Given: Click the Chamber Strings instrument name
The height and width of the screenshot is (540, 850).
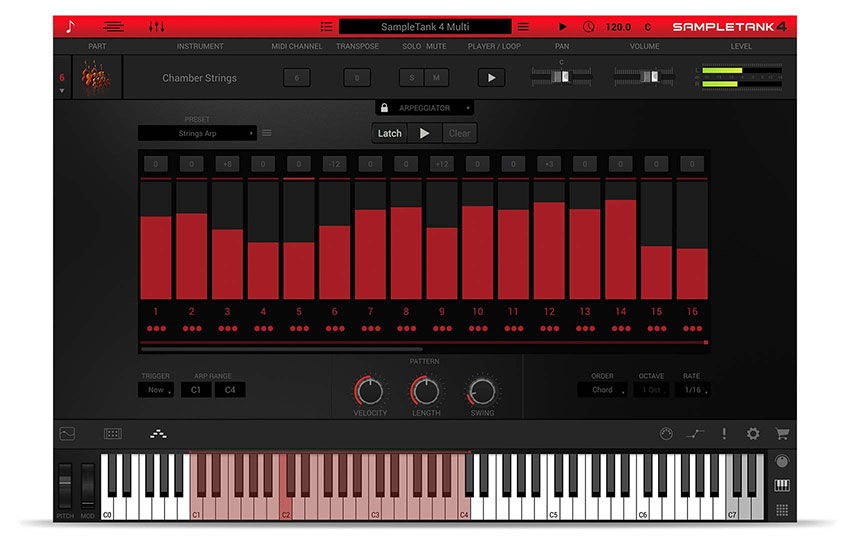Looking at the screenshot, I should (199, 78).
